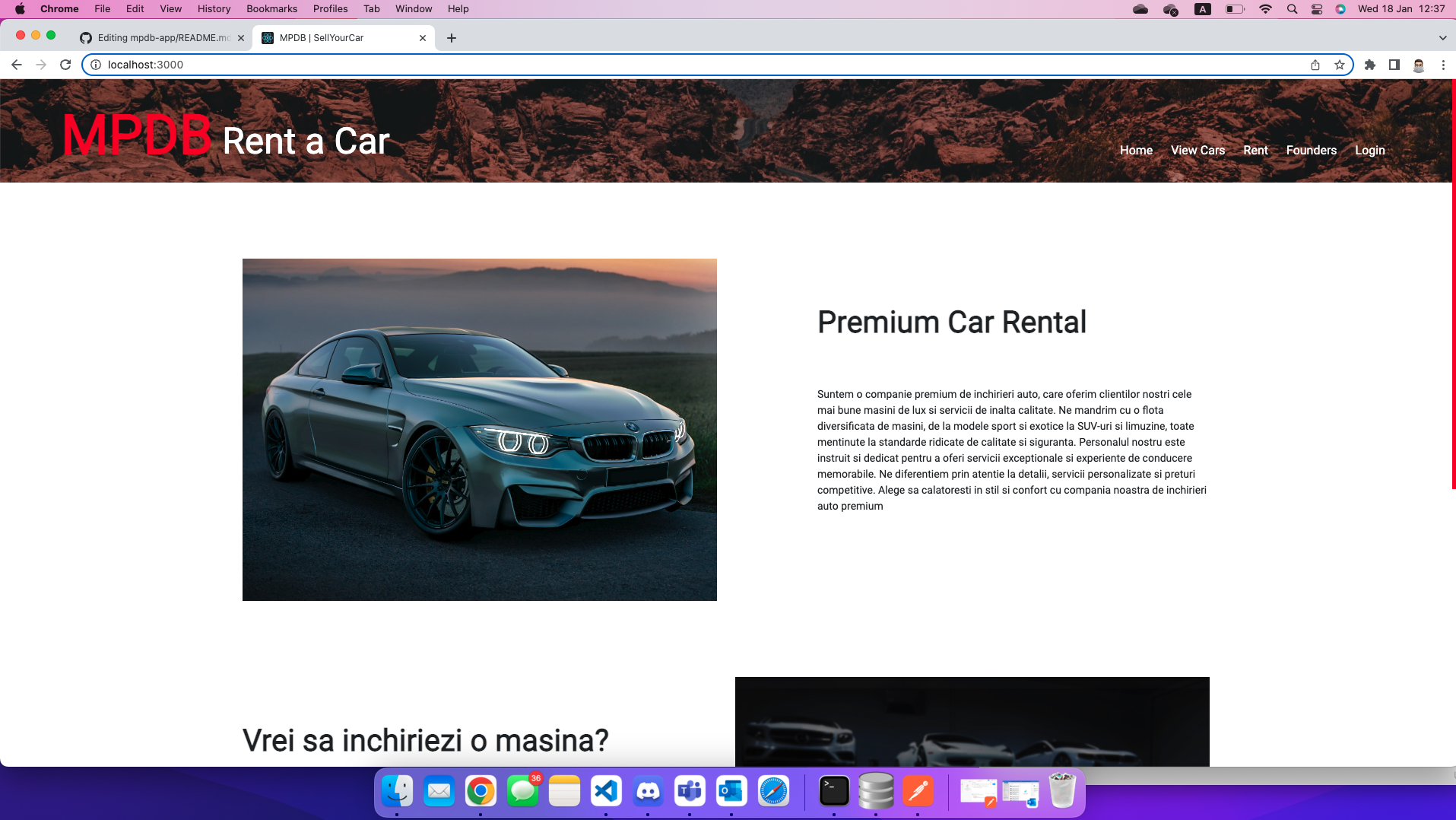
Task: Click the grey BMW car image
Action: click(x=479, y=430)
